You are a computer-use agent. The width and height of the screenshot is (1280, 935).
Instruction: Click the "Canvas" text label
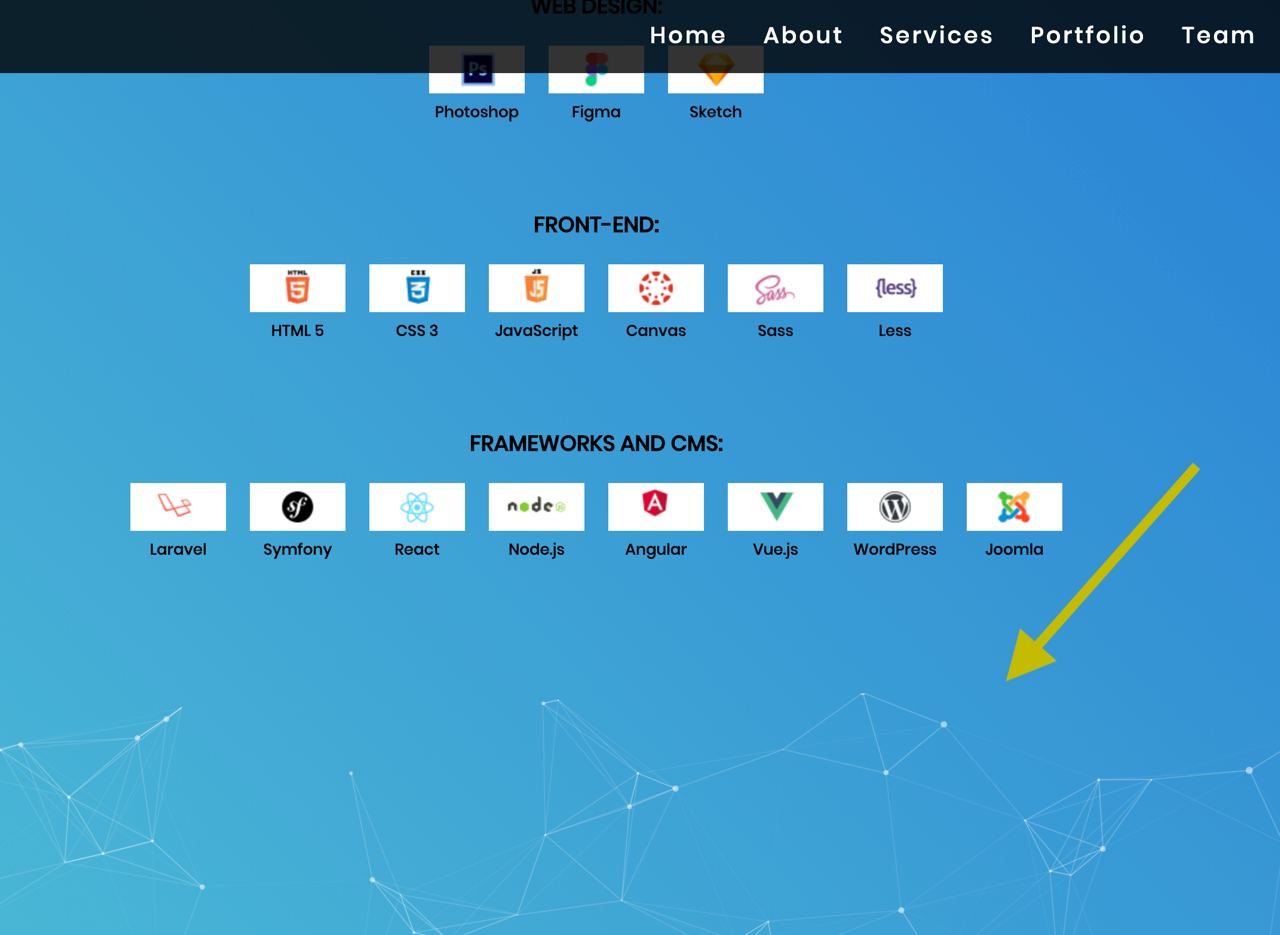(x=656, y=330)
